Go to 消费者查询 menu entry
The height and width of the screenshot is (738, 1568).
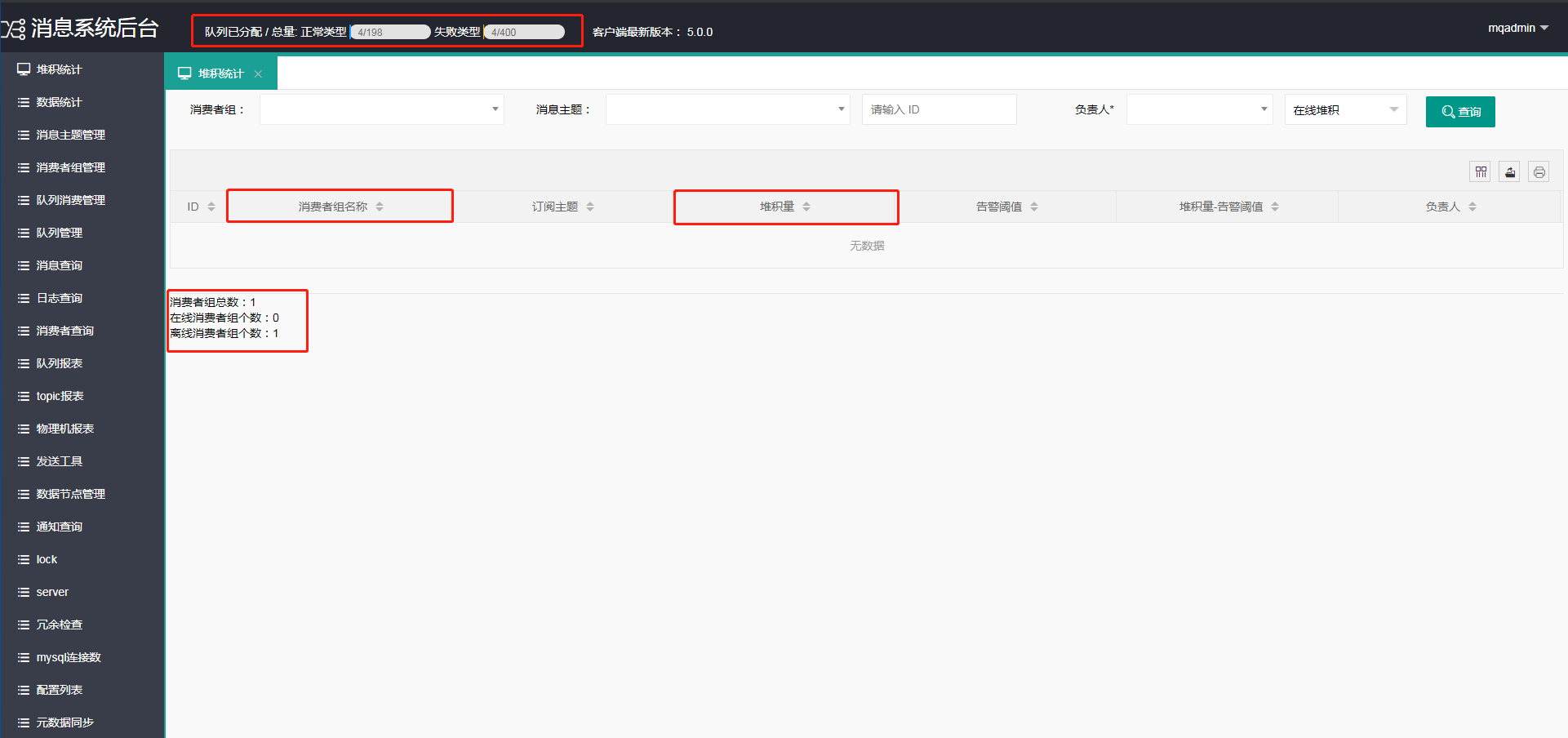(x=82, y=331)
